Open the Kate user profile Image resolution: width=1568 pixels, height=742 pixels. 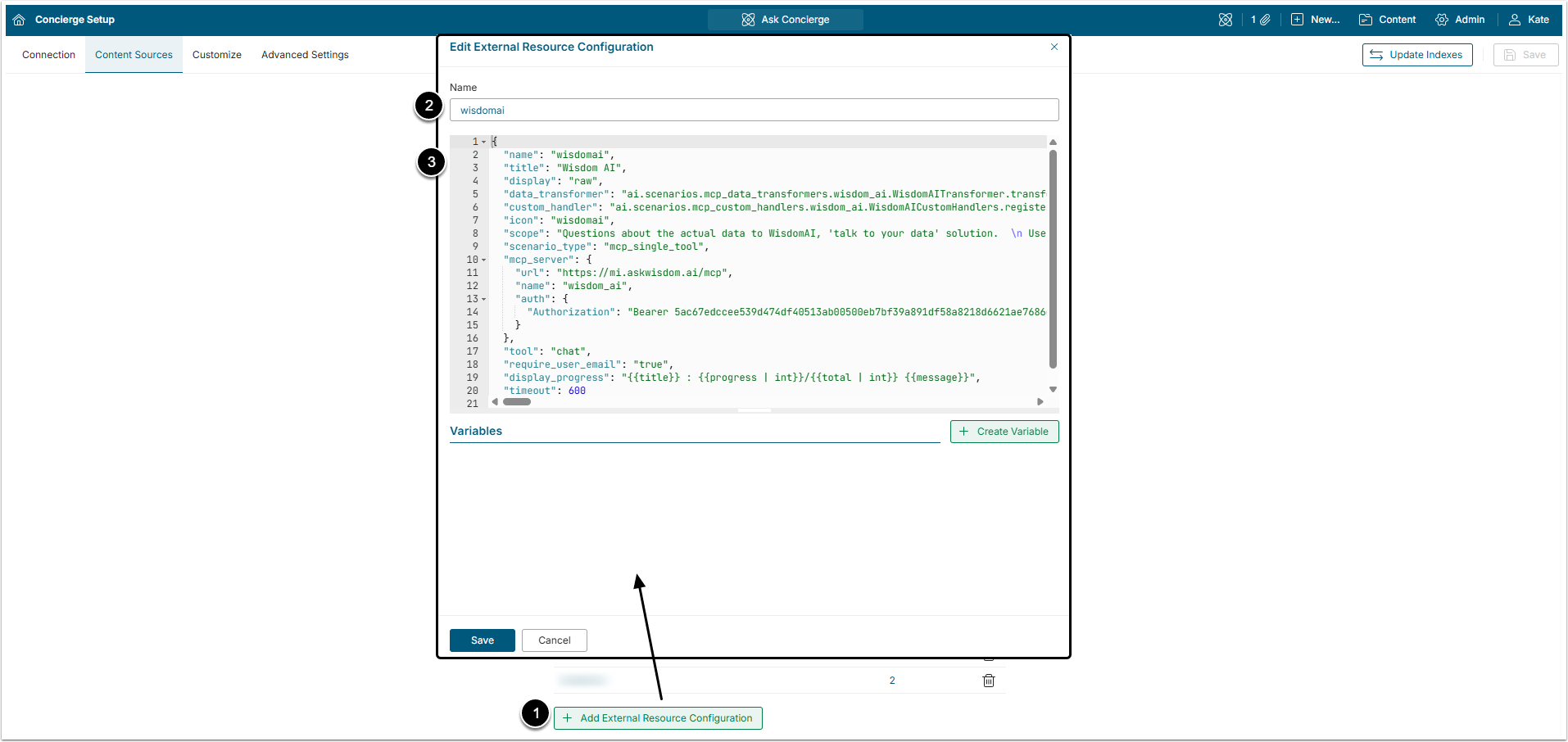[x=1515, y=20]
